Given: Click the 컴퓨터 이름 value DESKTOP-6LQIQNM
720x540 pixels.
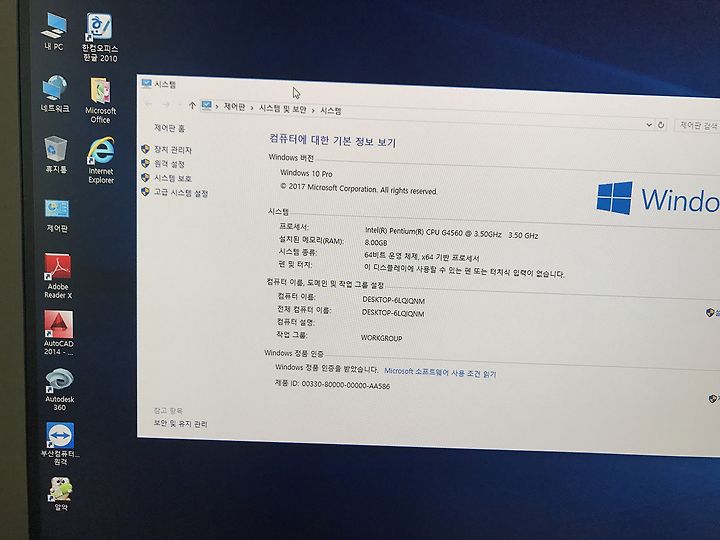Looking at the screenshot, I should pos(394,300).
